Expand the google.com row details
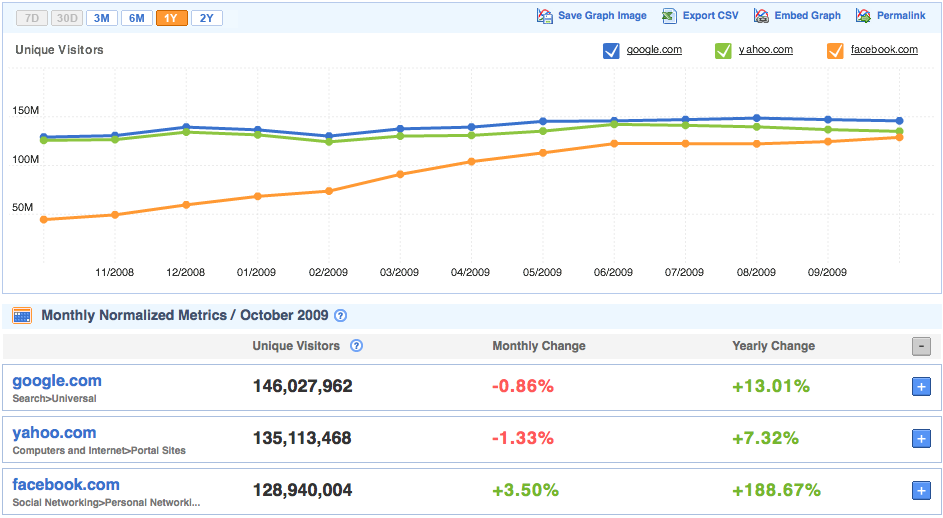The image size is (943, 518). click(921, 386)
